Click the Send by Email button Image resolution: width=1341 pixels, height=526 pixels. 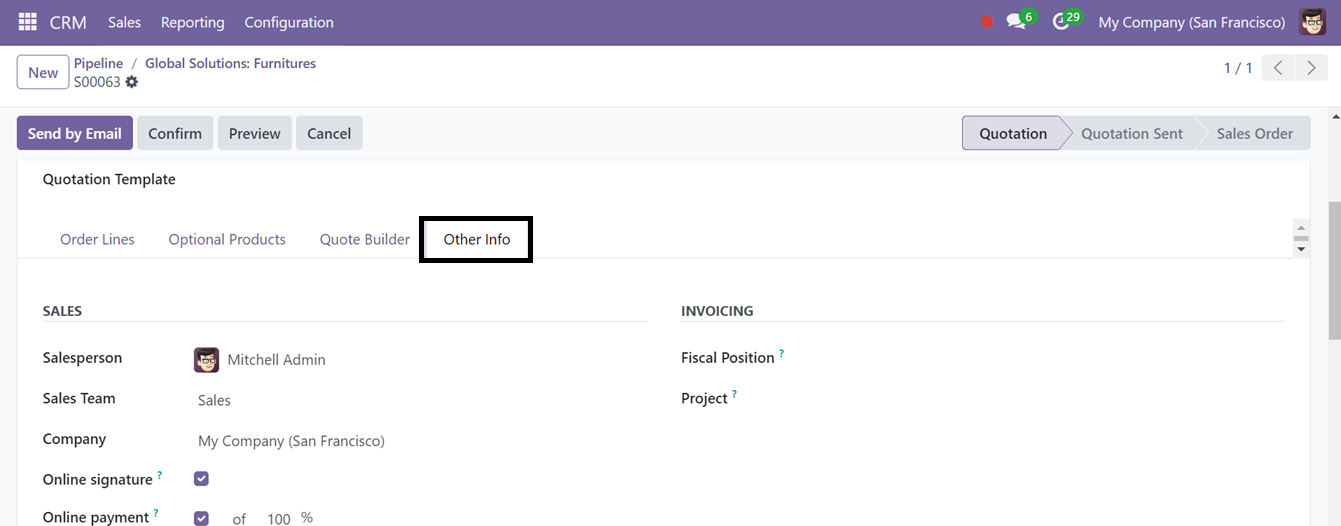[x=74, y=133]
